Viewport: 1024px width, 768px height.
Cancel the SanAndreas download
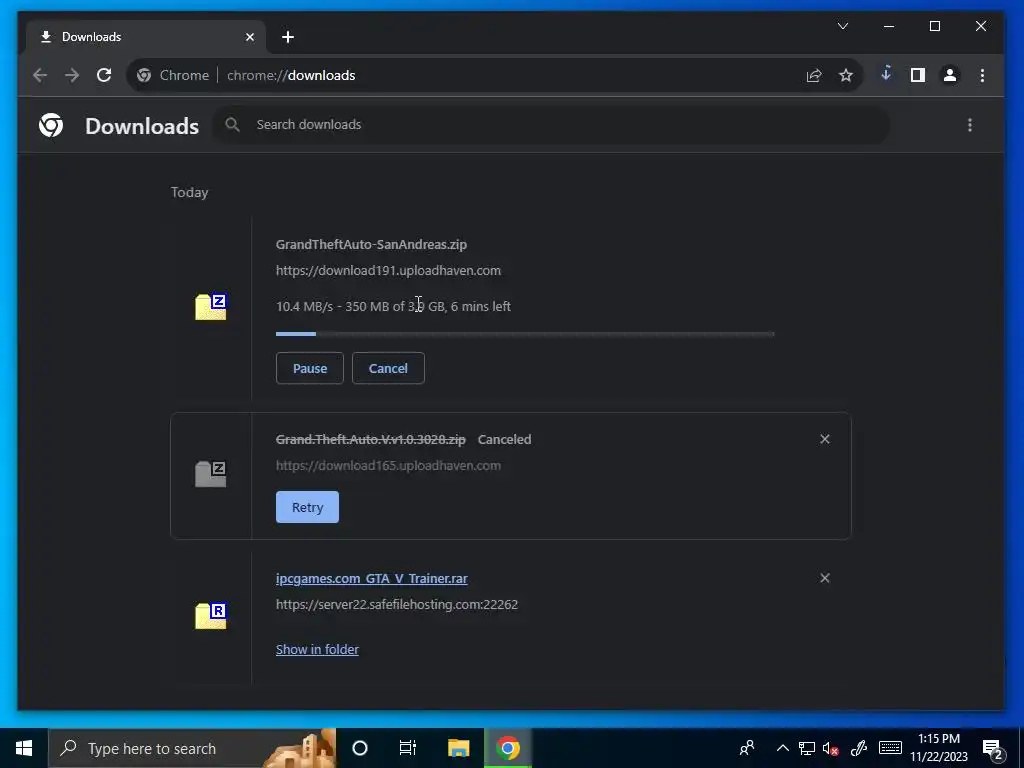click(x=388, y=368)
